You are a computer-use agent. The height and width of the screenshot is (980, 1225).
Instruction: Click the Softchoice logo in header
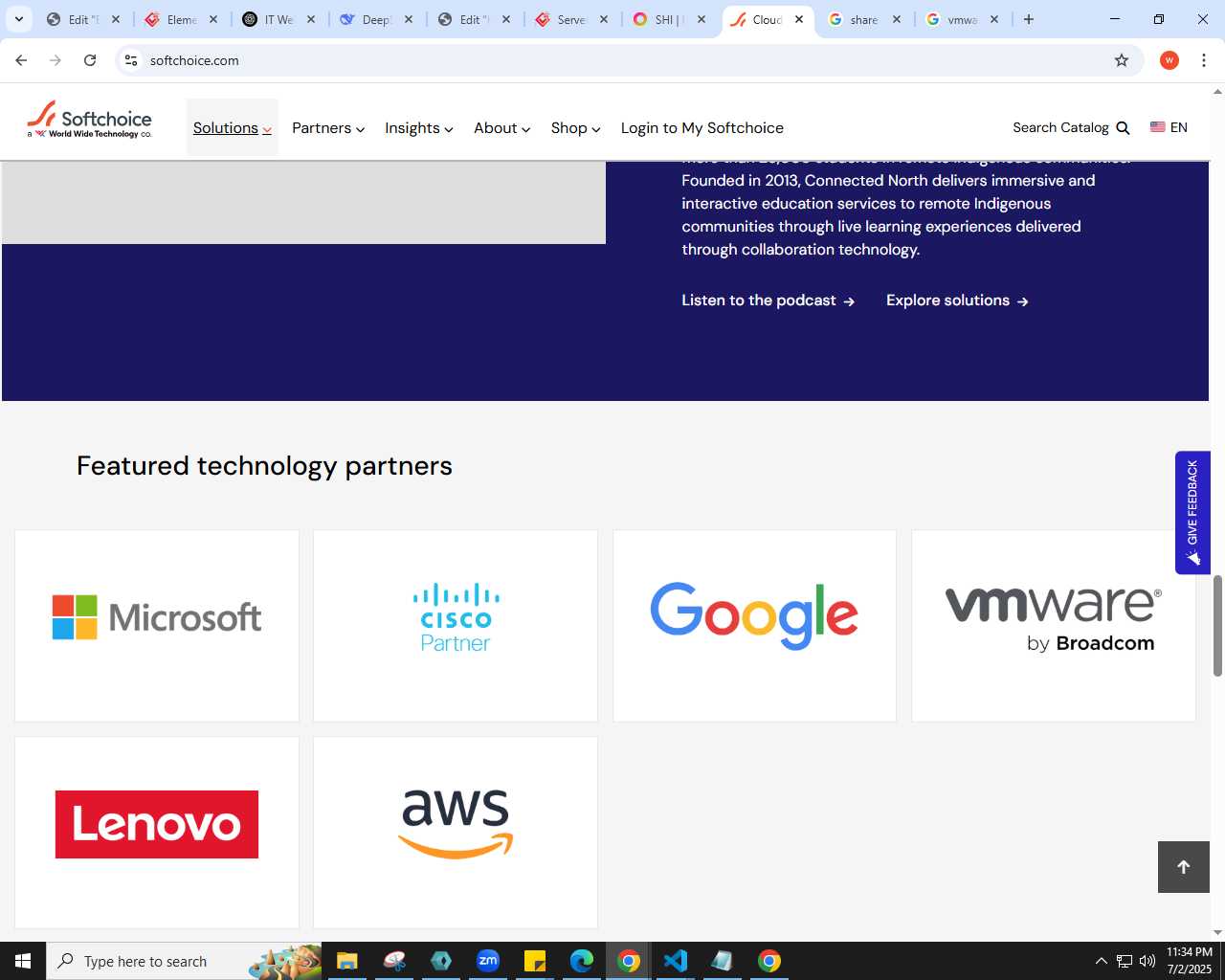[89, 120]
